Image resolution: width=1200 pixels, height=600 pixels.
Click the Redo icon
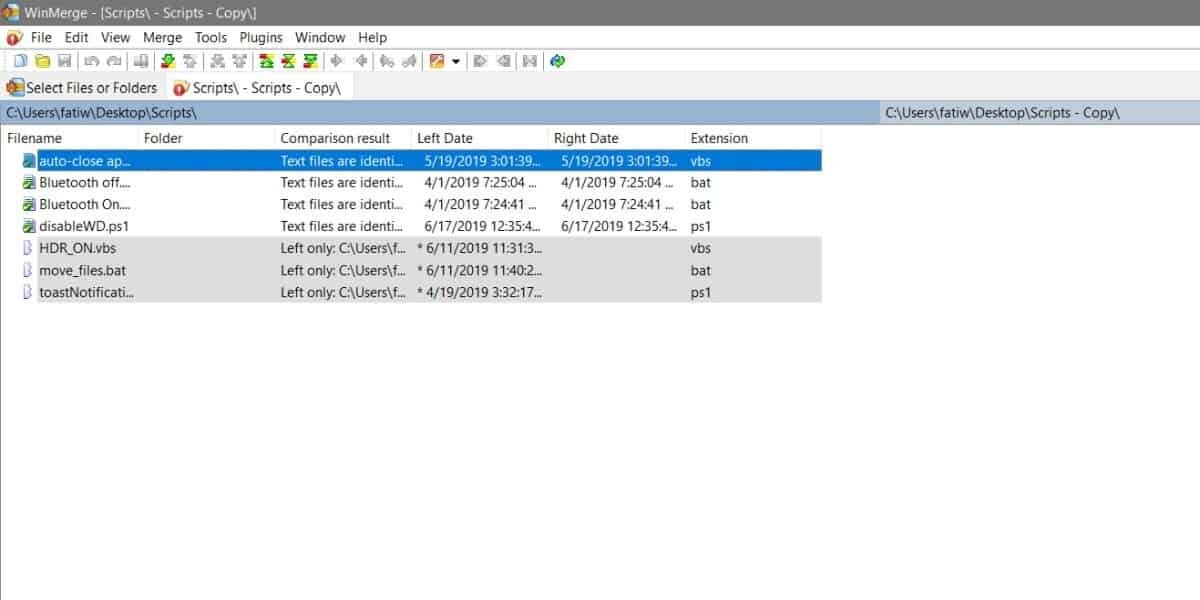pos(113,60)
